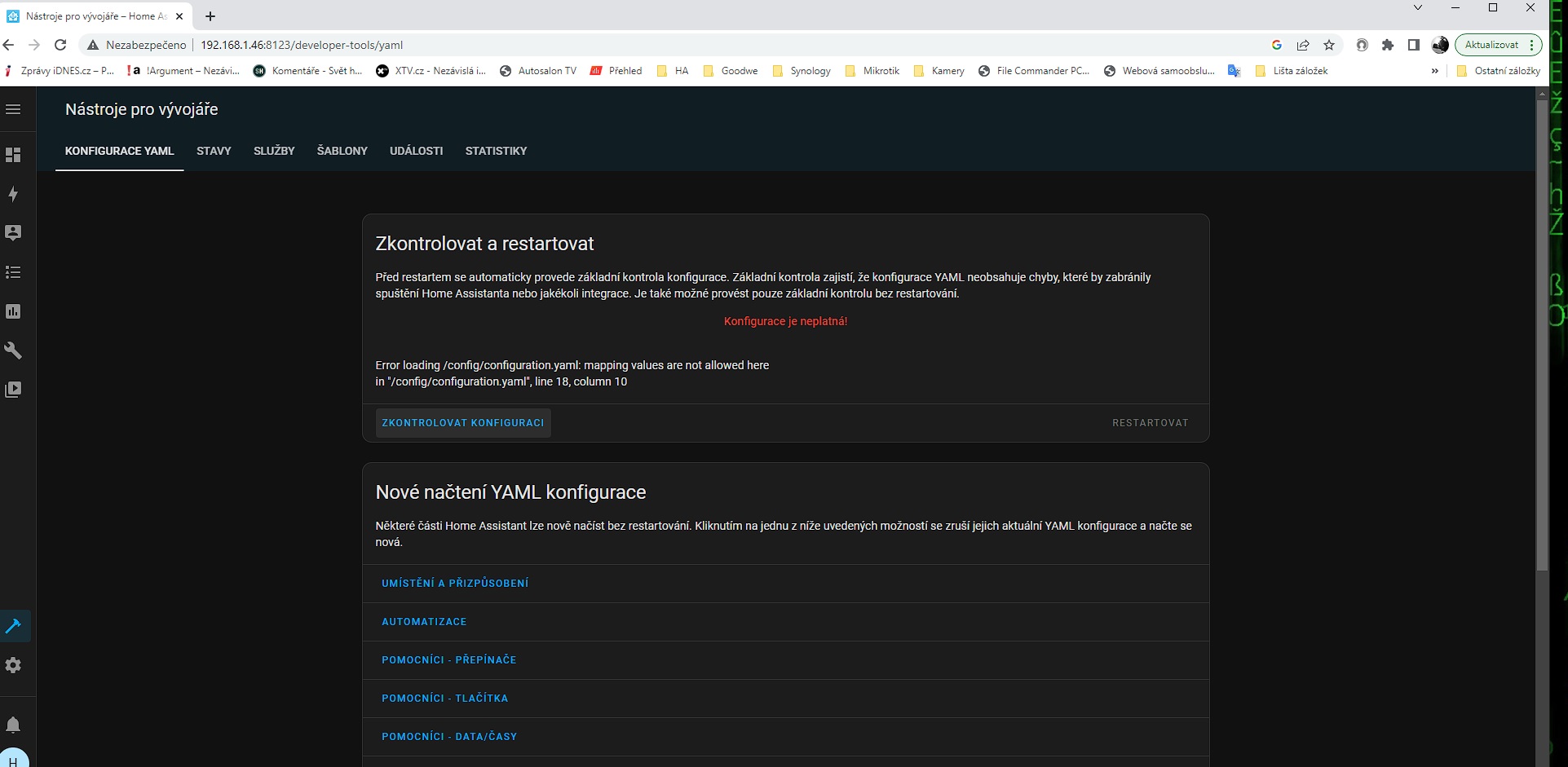This screenshot has height=767, width=1568.
Task: Switch to the STATISTIKY tab
Action: 496,151
